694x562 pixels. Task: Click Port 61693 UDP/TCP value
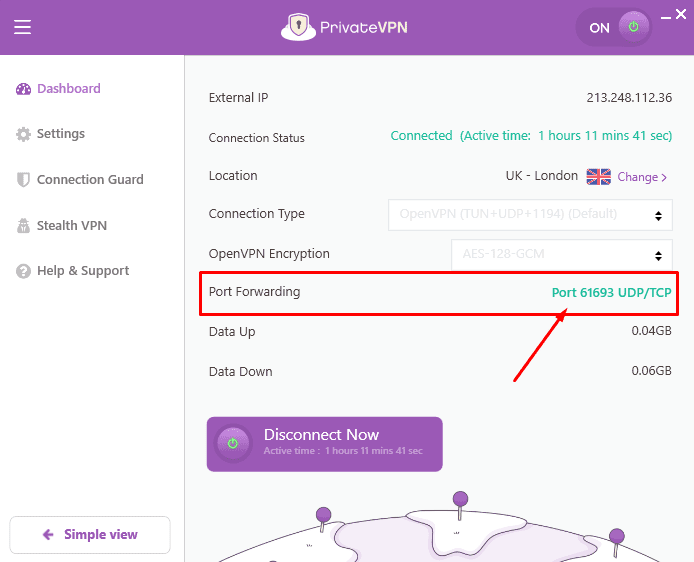coord(611,293)
